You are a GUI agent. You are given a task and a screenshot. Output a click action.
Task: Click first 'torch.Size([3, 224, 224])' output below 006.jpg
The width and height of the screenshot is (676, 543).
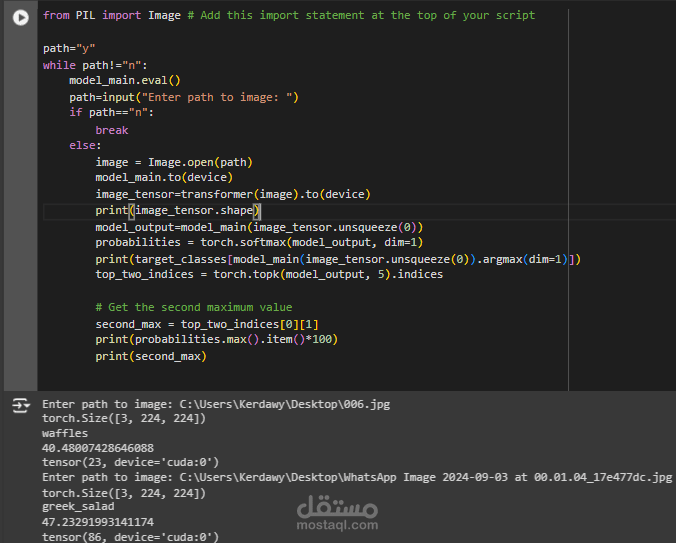point(124,418)
